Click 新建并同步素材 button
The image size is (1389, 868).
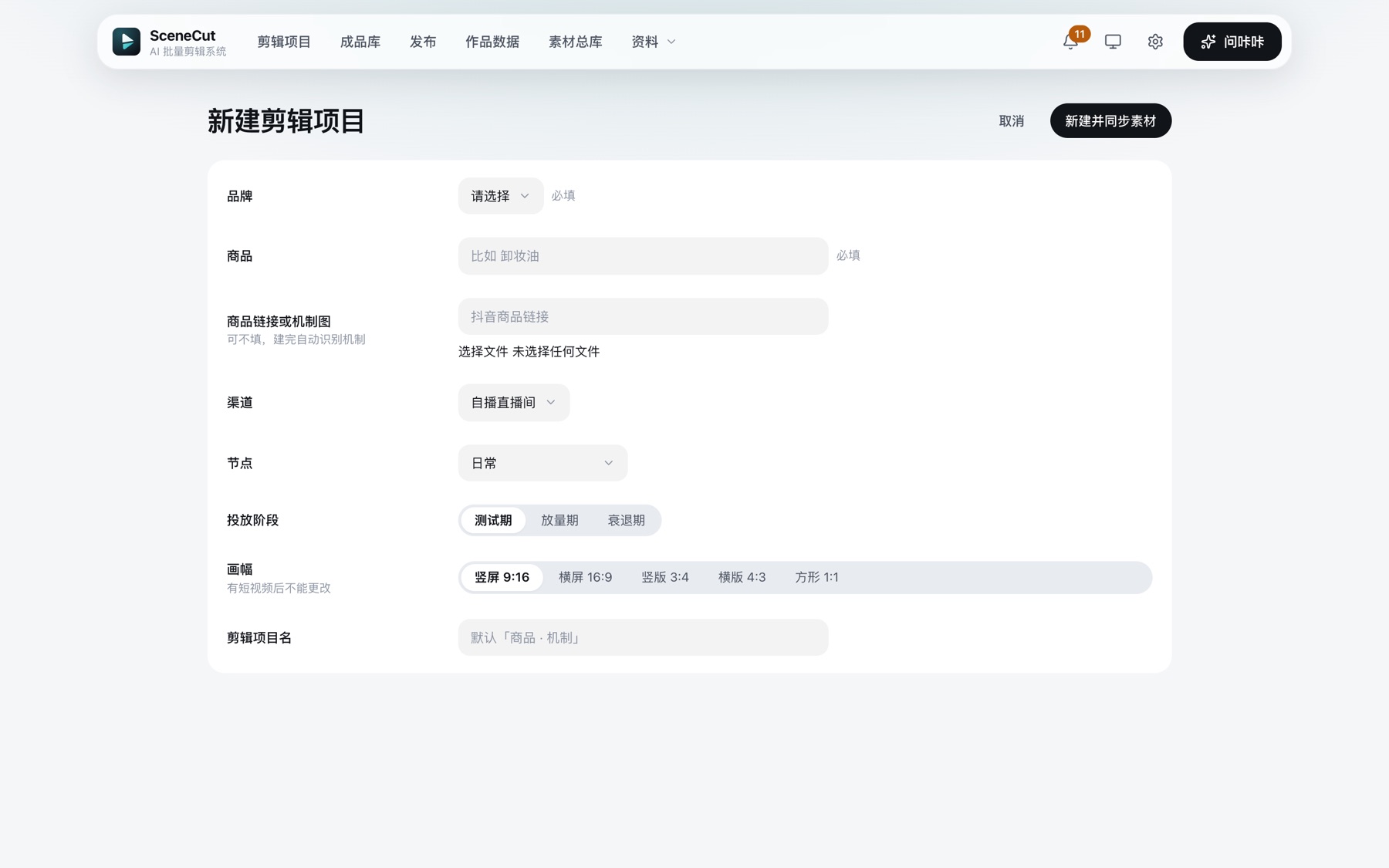(1110, 121)
